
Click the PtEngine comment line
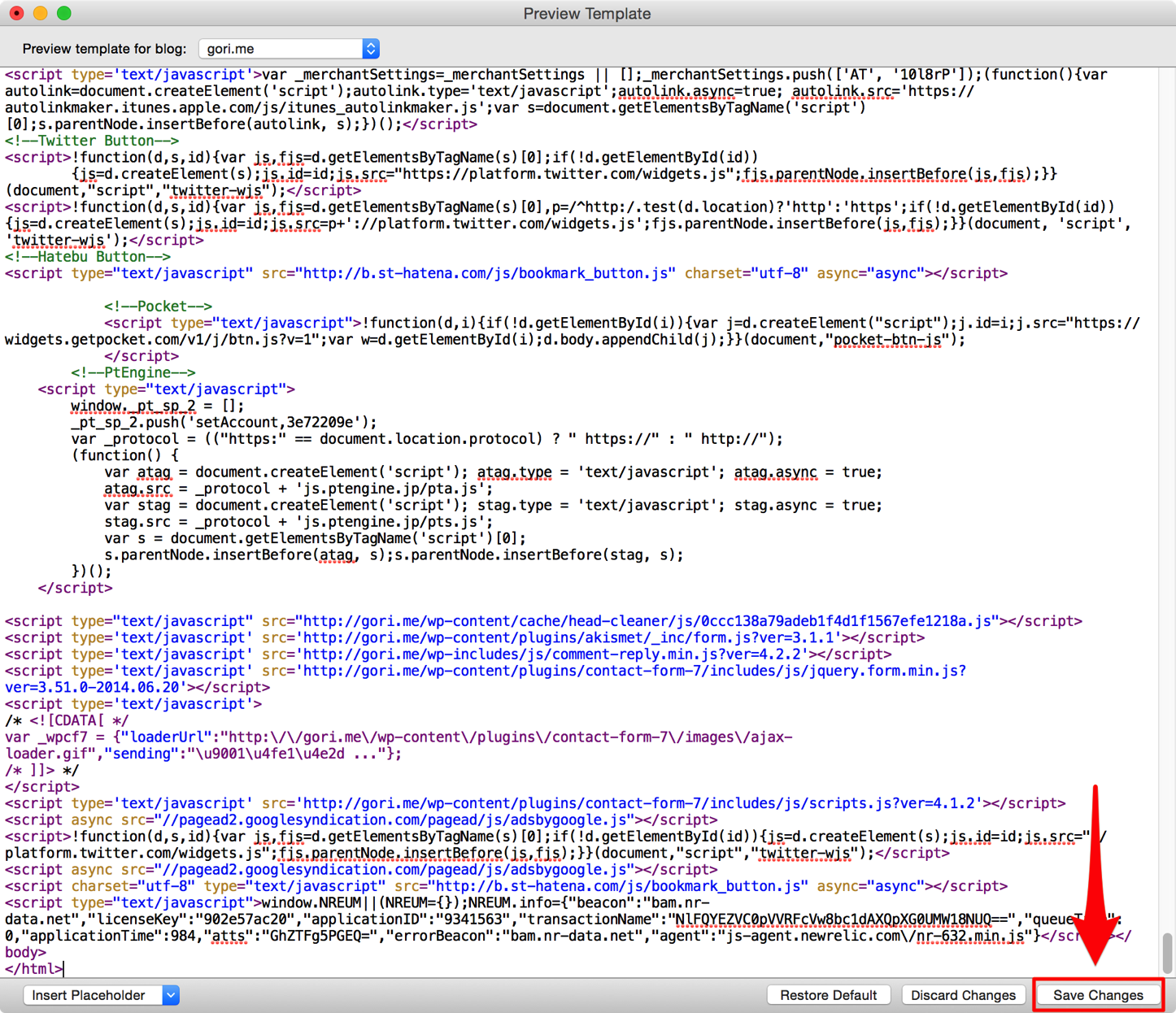[x=133, y=372]
